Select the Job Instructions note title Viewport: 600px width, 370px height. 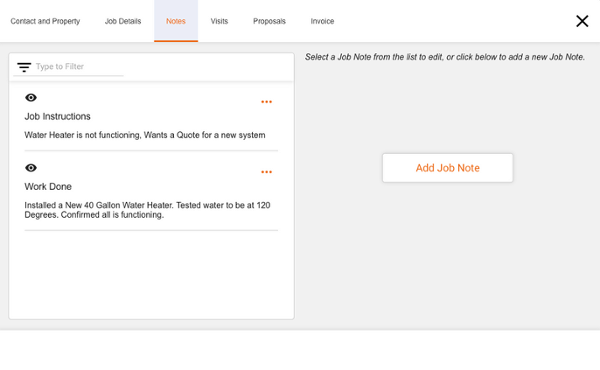point(57,116)
